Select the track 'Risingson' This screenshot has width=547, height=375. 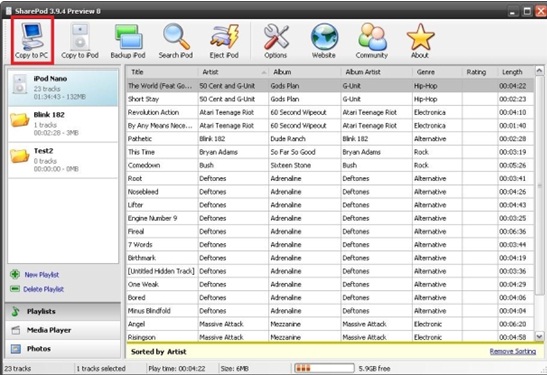click(330, 337)
